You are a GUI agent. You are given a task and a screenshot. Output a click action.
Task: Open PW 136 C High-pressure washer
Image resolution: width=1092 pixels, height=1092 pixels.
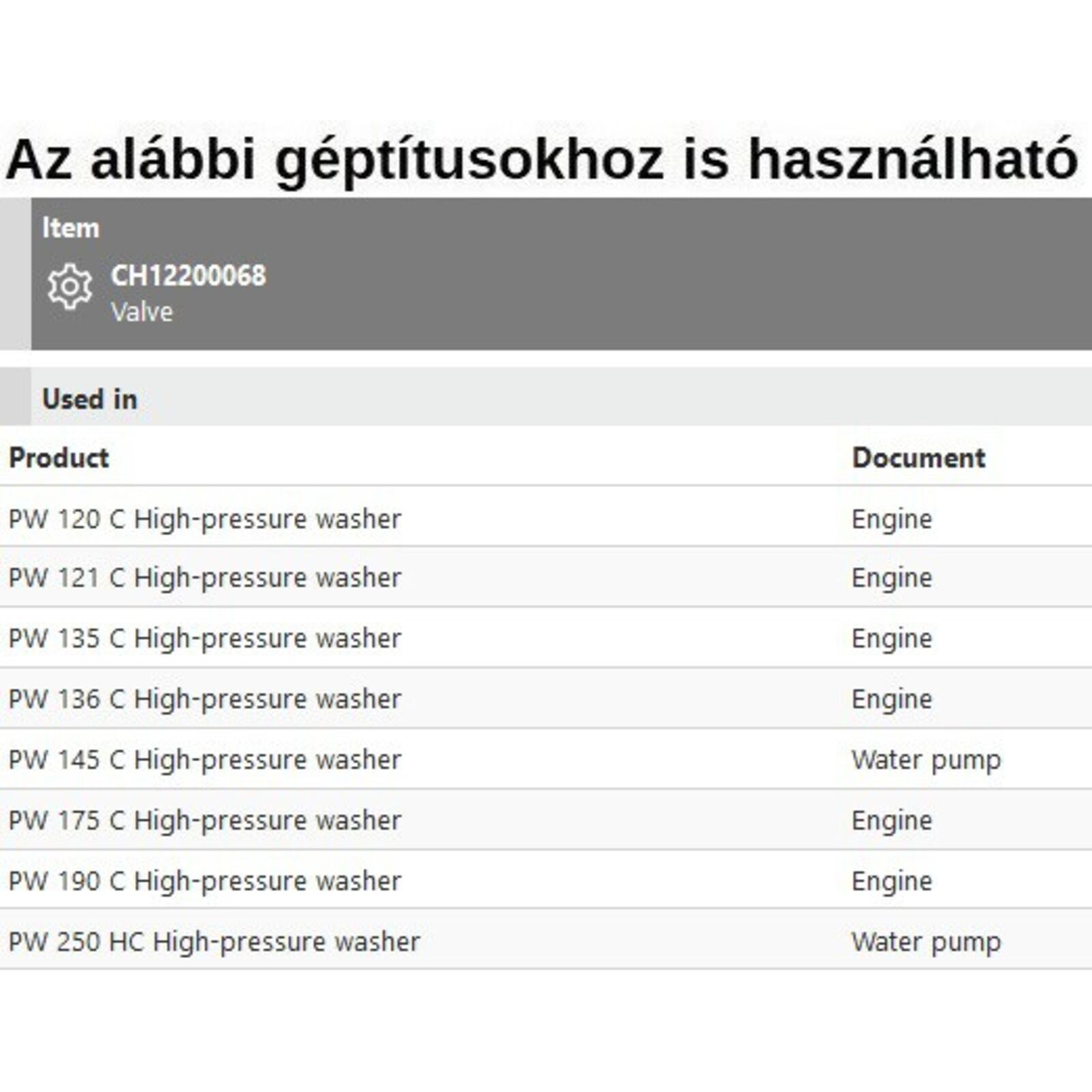point(205,700)
